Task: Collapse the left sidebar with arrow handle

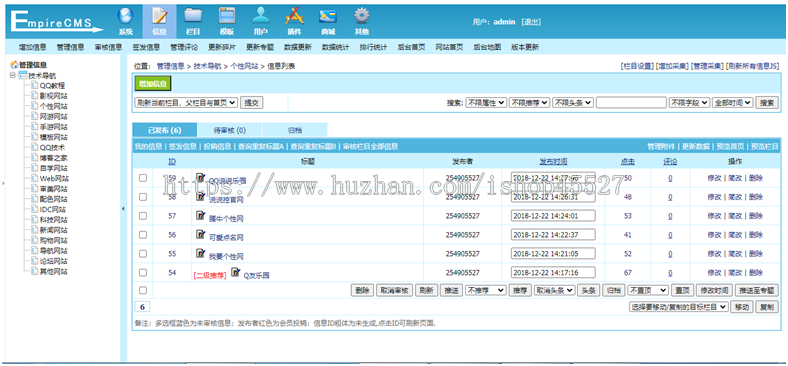Action: 124,209
